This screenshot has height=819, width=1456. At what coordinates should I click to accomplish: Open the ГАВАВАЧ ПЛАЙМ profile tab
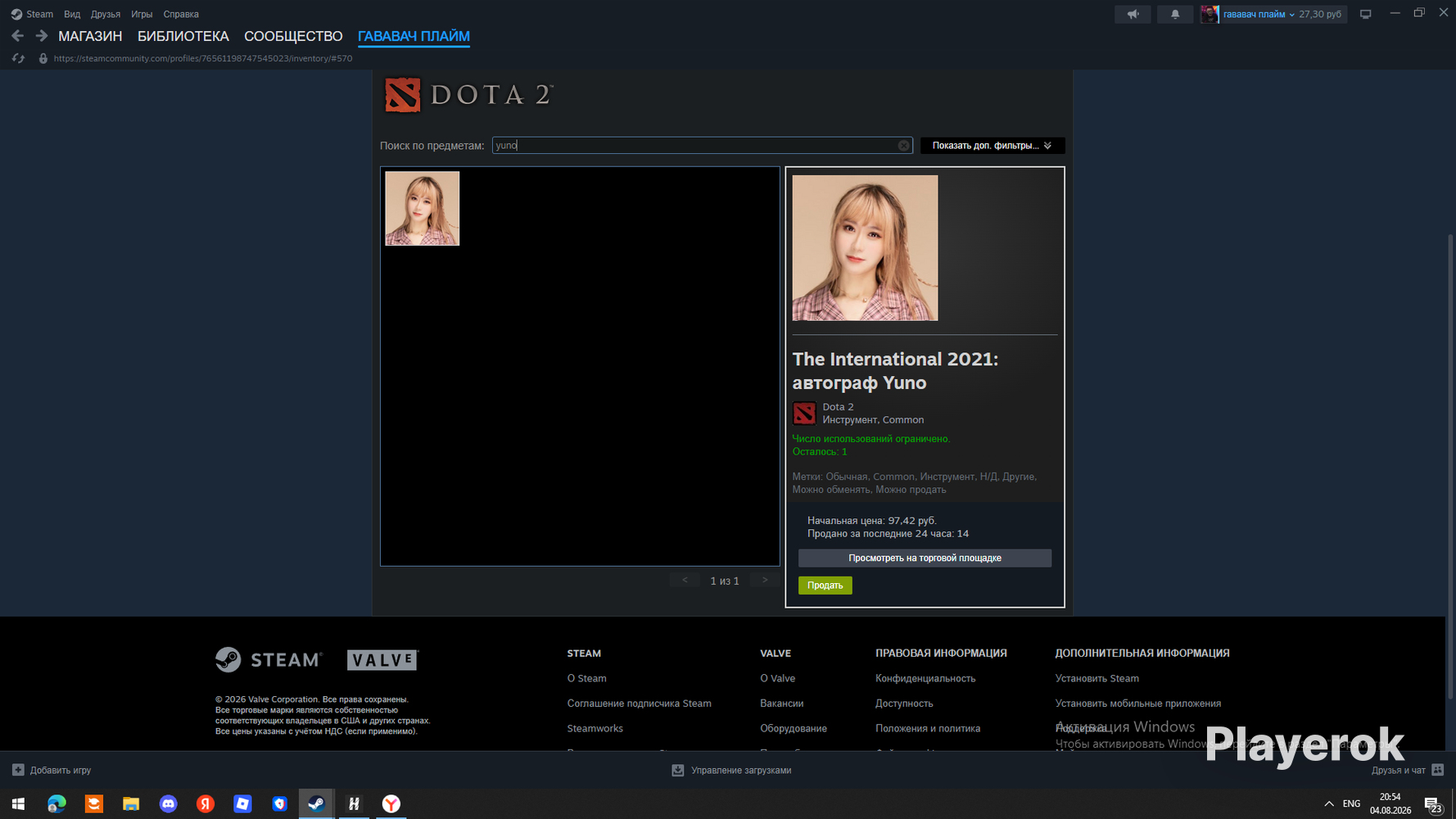coord(414,36)
